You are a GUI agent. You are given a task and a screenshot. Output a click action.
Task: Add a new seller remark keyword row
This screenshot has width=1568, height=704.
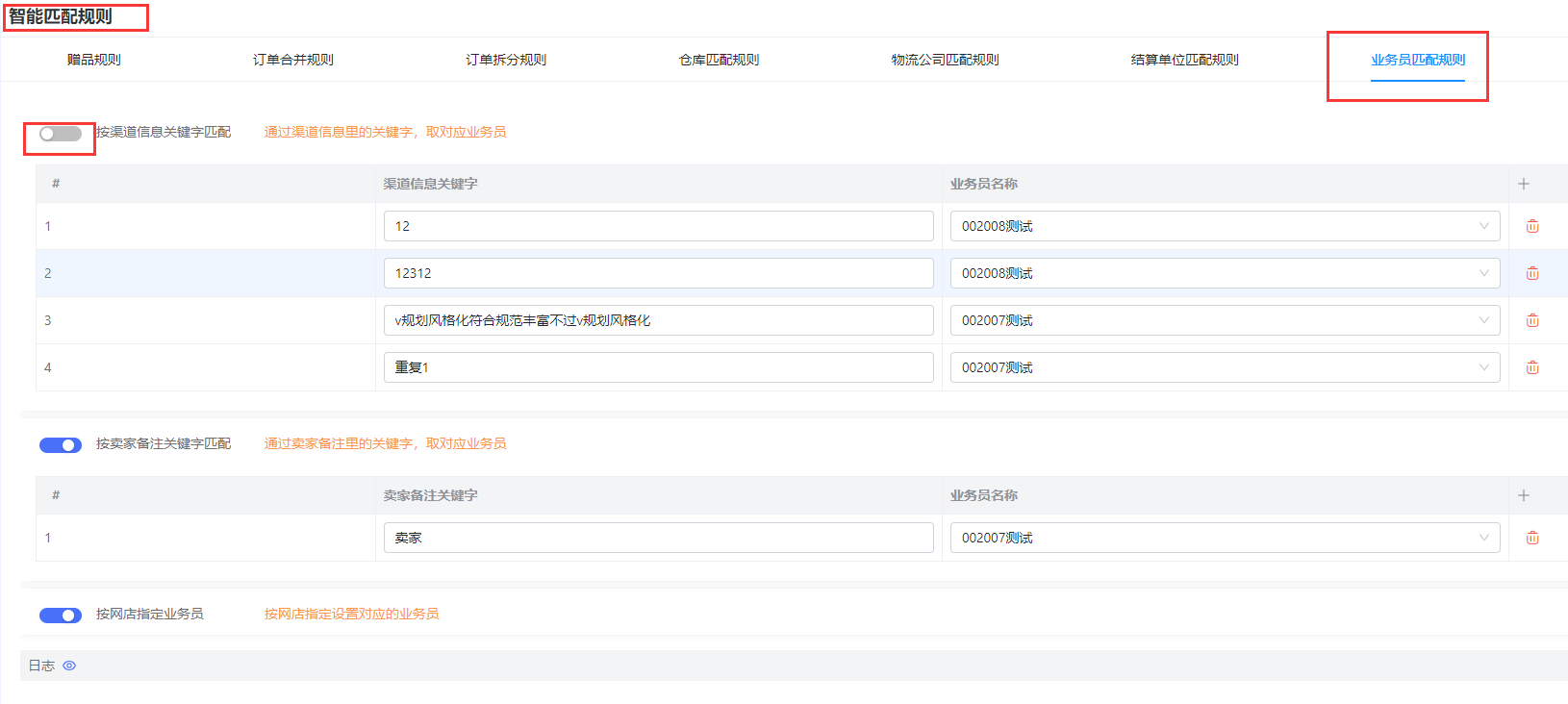(1524, 495)
